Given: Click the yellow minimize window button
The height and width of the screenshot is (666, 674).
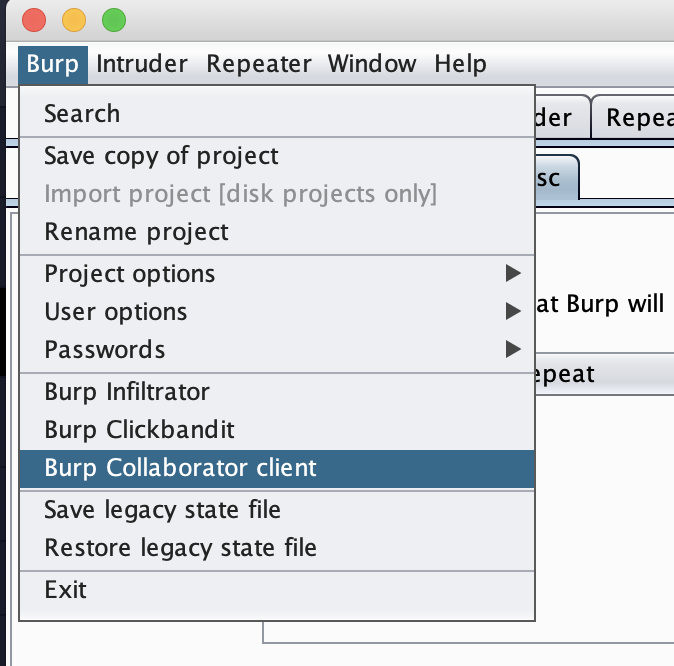Looking at the screenshot, I should click(74, 20).
